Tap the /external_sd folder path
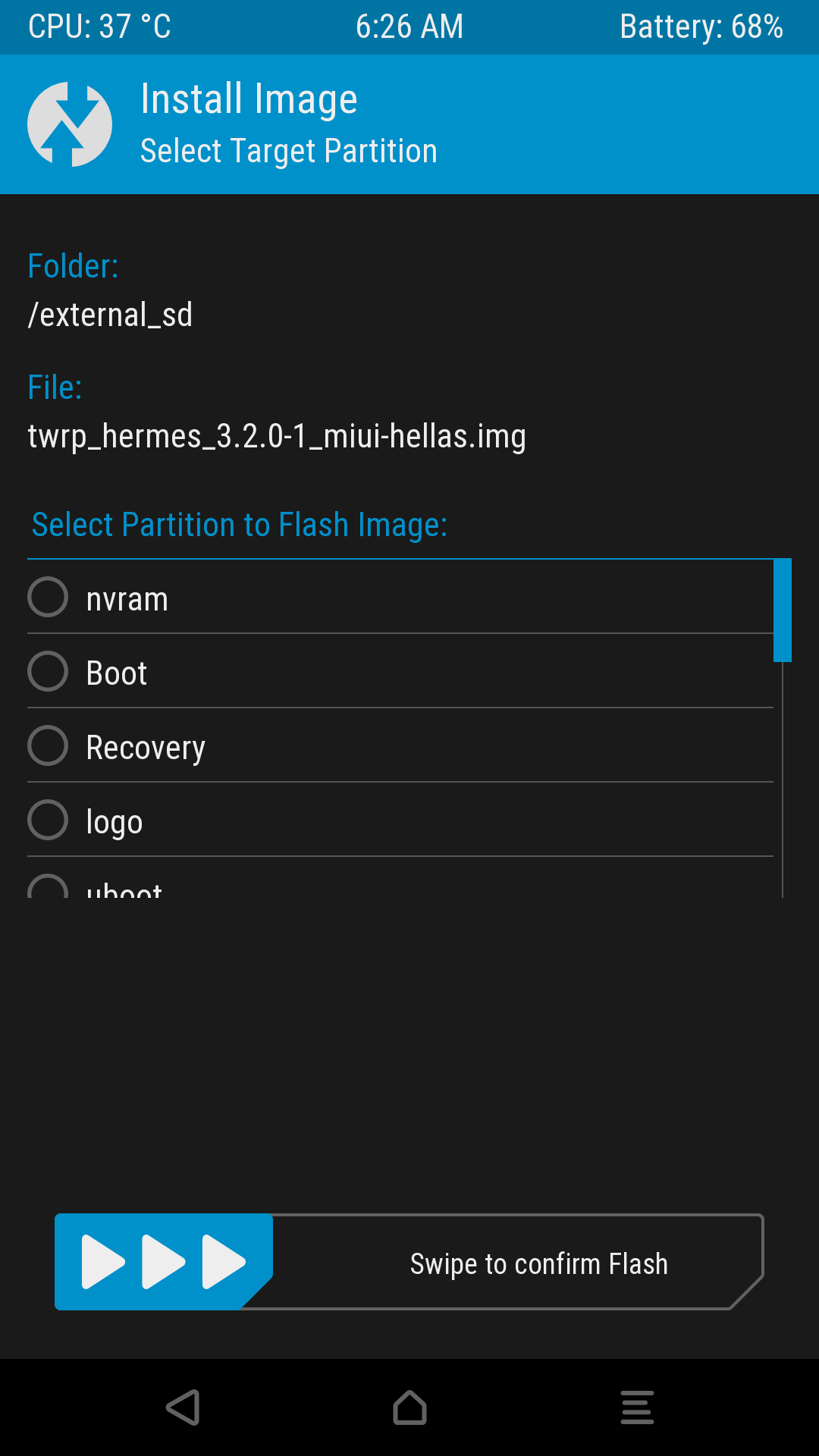 [110, 315]
